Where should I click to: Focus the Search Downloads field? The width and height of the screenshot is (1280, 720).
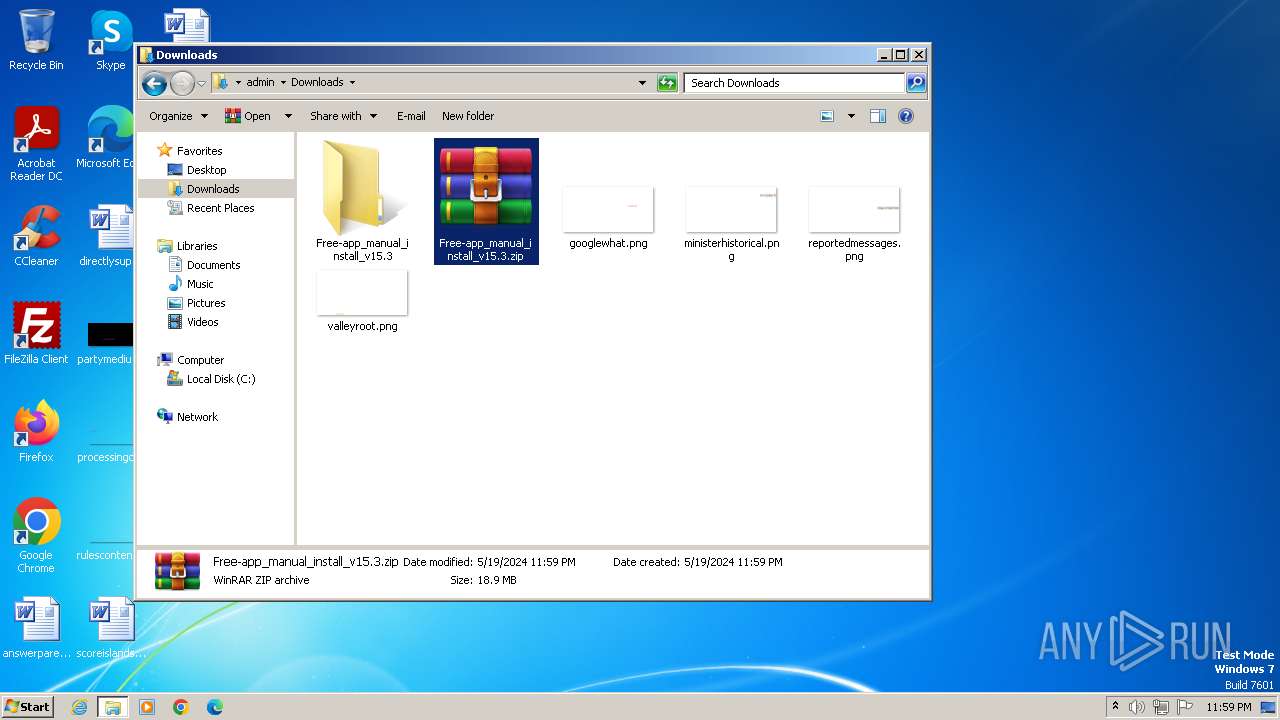[795, 83]
